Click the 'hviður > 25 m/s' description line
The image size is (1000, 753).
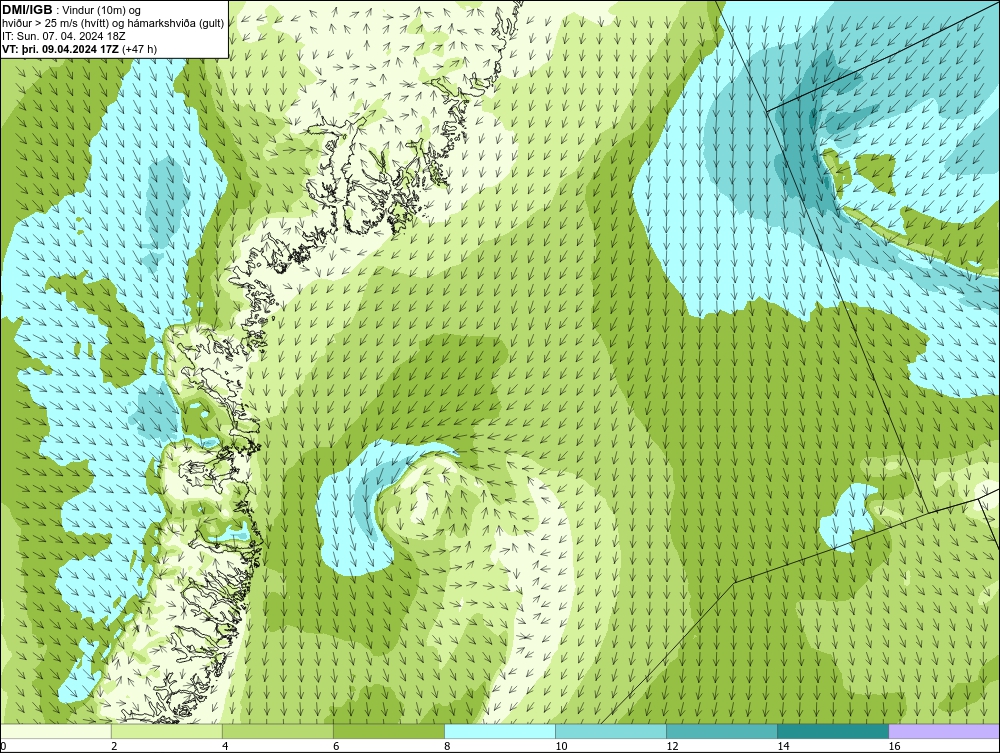(x=113, y=23)
